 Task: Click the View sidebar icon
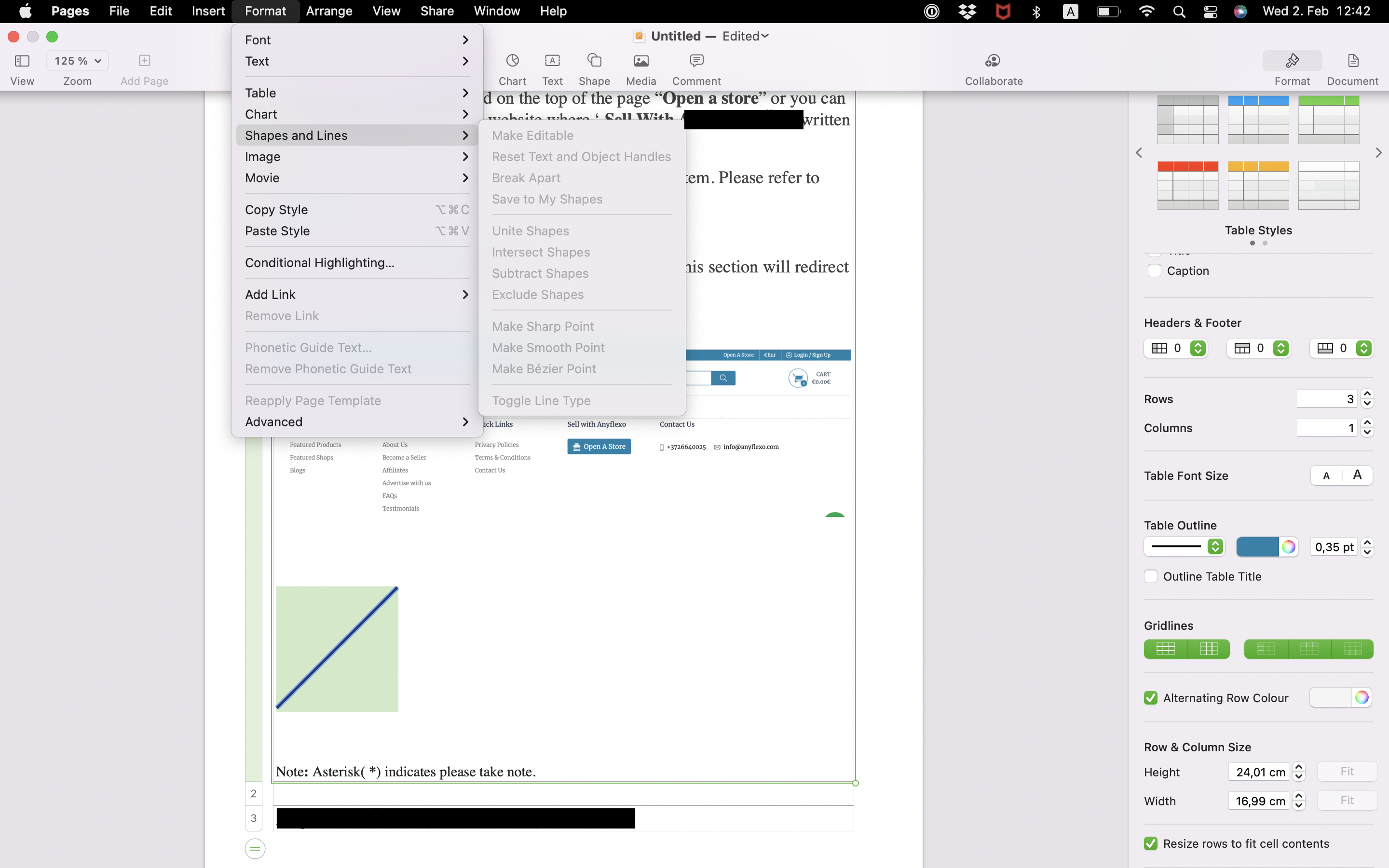22,61
